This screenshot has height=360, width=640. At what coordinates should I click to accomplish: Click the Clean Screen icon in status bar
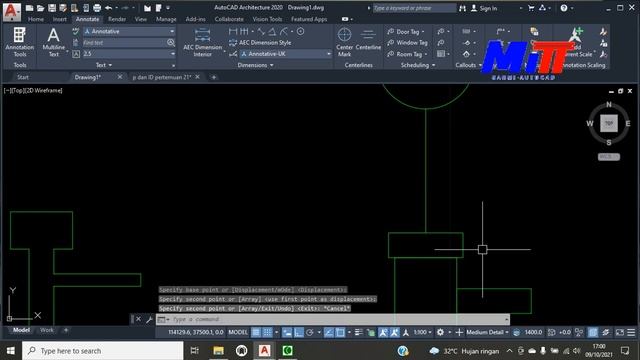coord(620,332)
